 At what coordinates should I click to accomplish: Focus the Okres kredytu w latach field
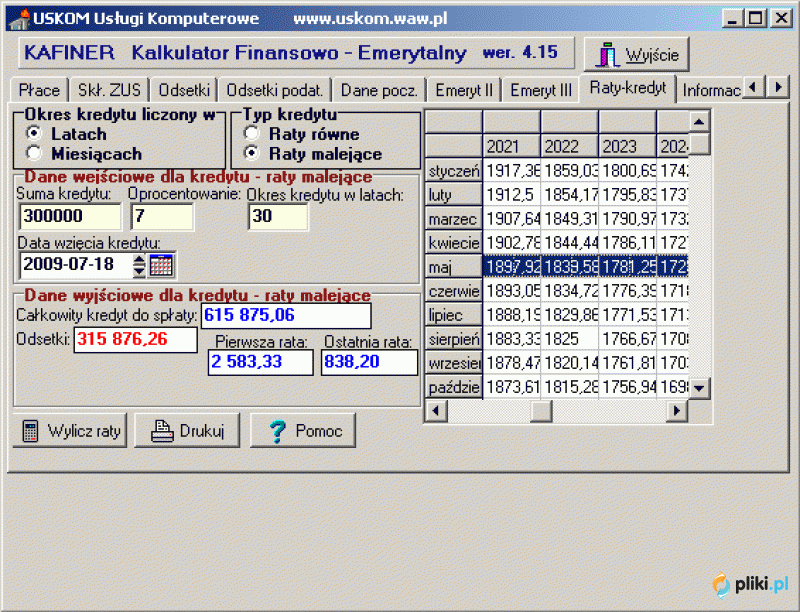(x=278, y=216)
